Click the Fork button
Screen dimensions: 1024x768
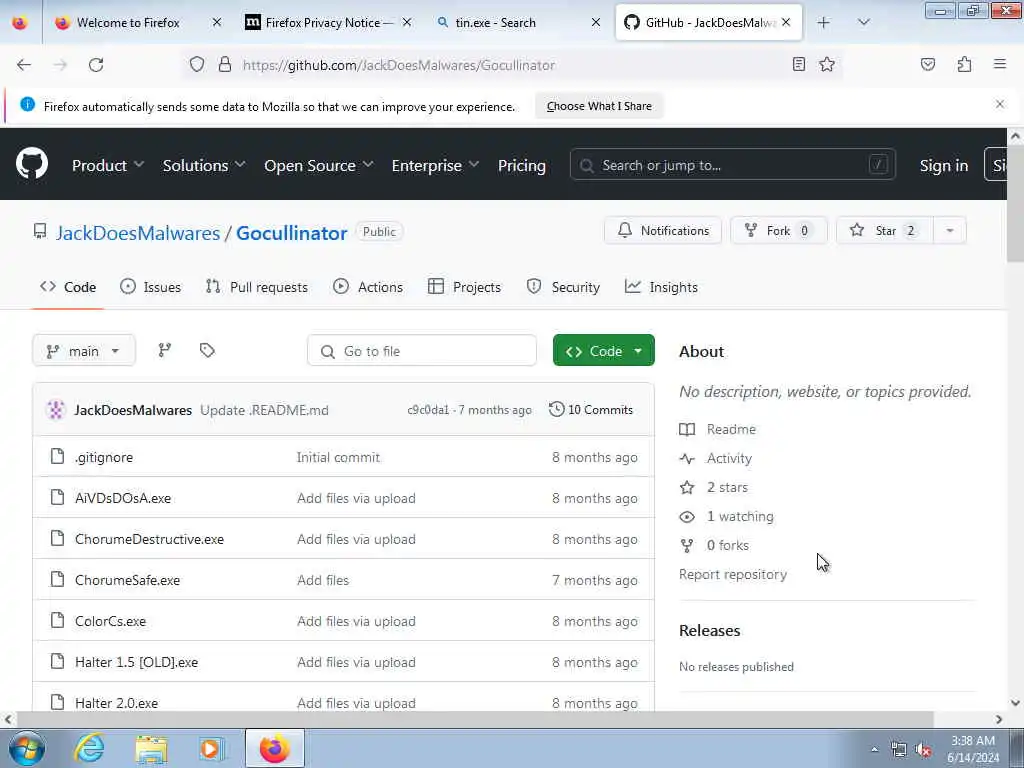(x=778, y=231)
